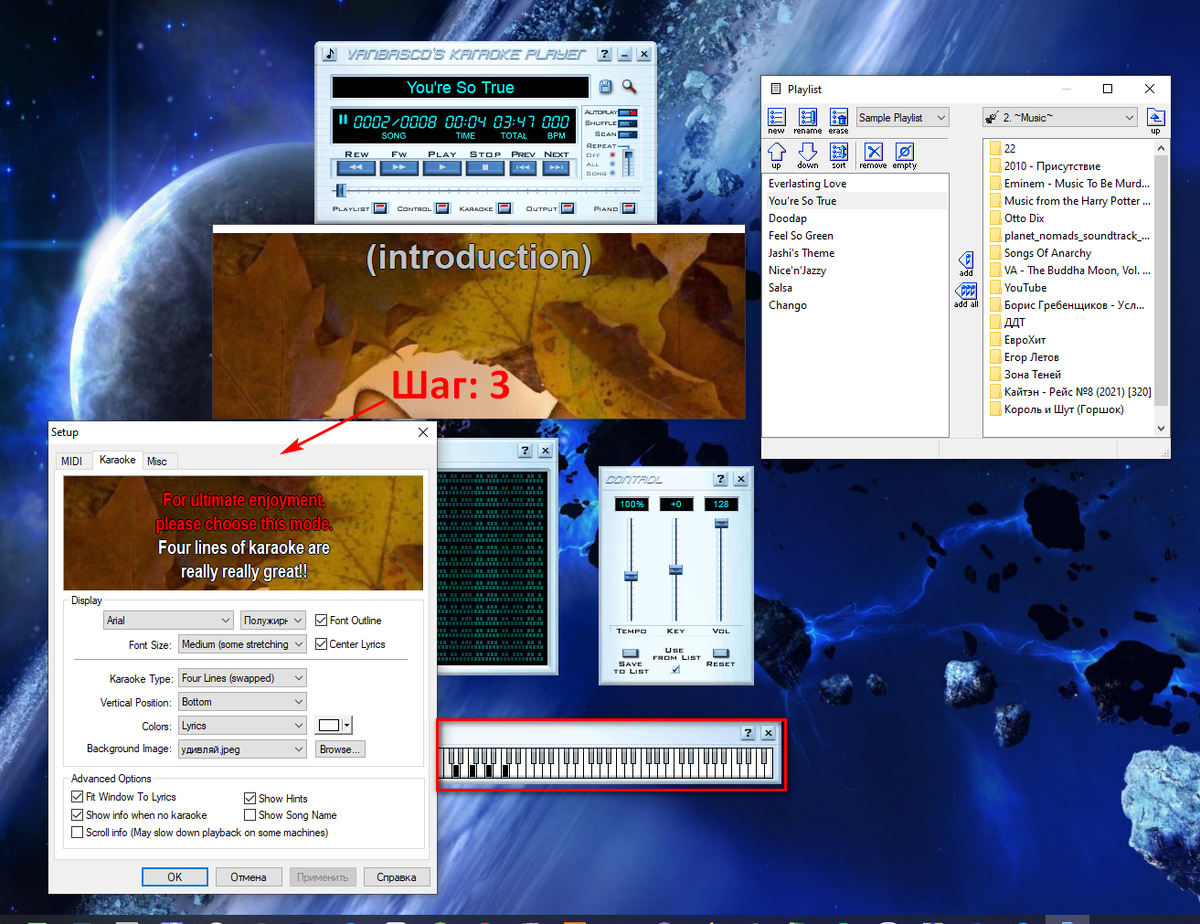Stop the song with the Stop button
The height and width of the screenshot is (924, 1200).
[485, 168]
